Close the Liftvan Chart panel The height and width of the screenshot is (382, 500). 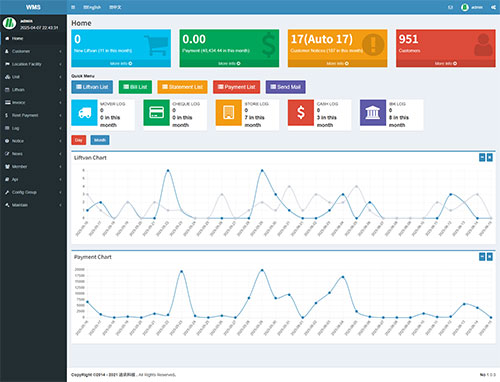pos(490,157)
